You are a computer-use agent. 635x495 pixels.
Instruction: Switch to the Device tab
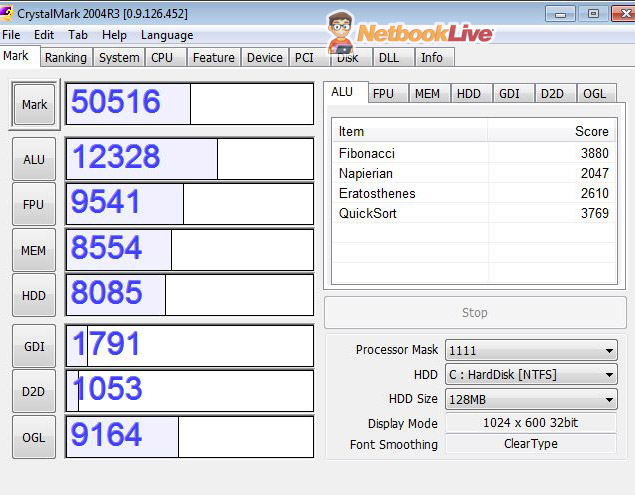(265, 58)
